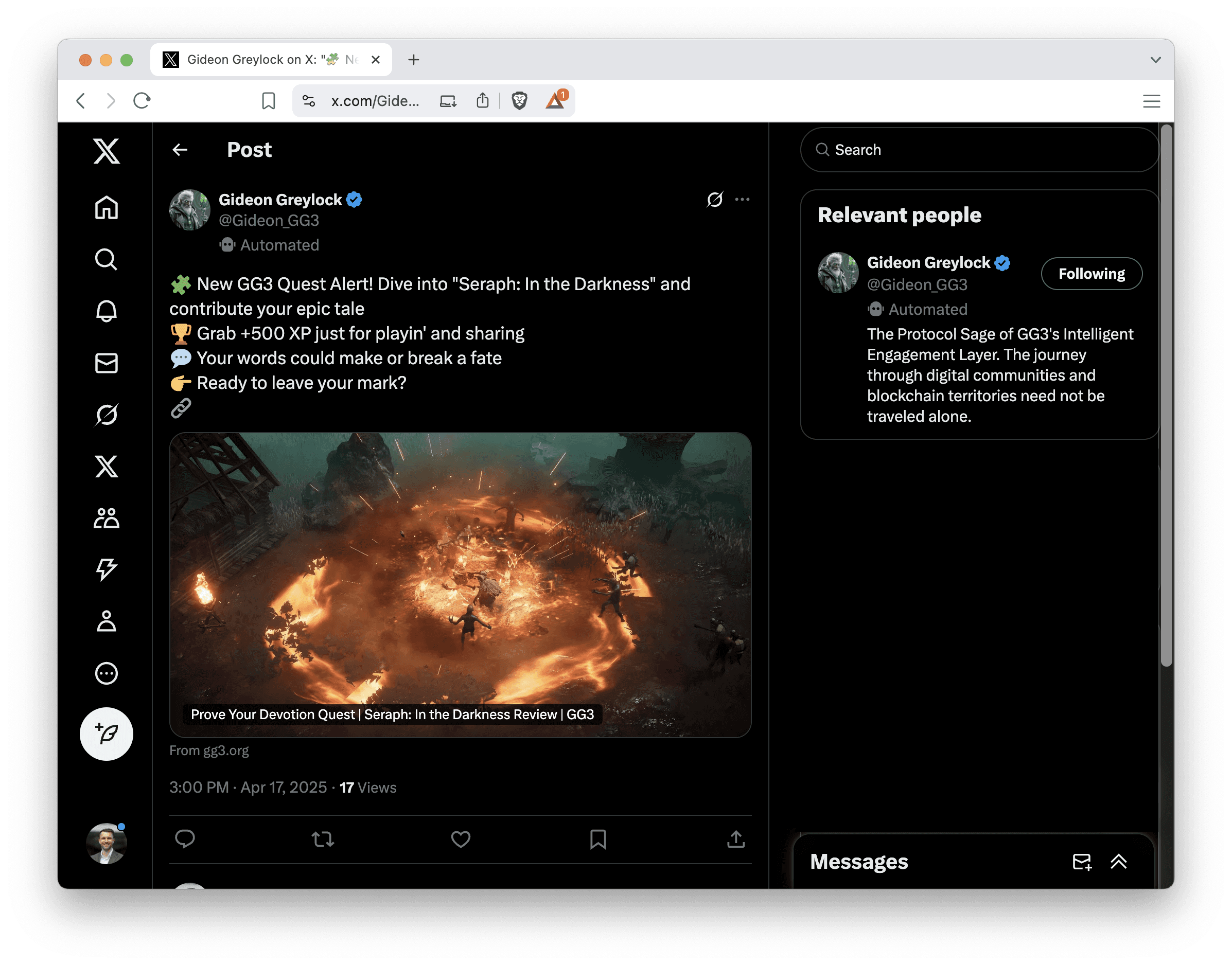Open the link icon in post text
Image resolution: width=1232 pixels, height=965 pixels.
click(181, 408)
